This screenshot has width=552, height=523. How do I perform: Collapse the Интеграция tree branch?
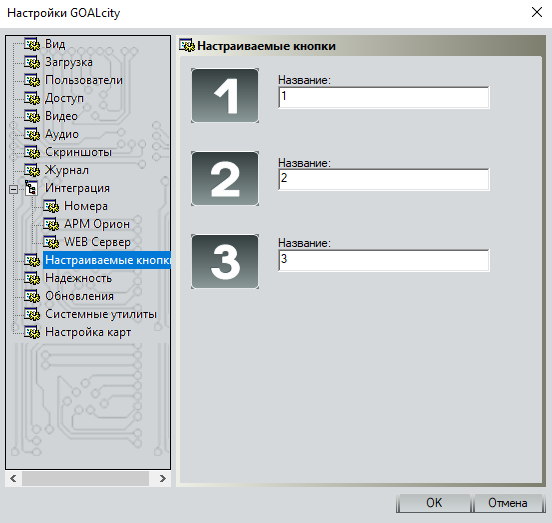point(13,189)
